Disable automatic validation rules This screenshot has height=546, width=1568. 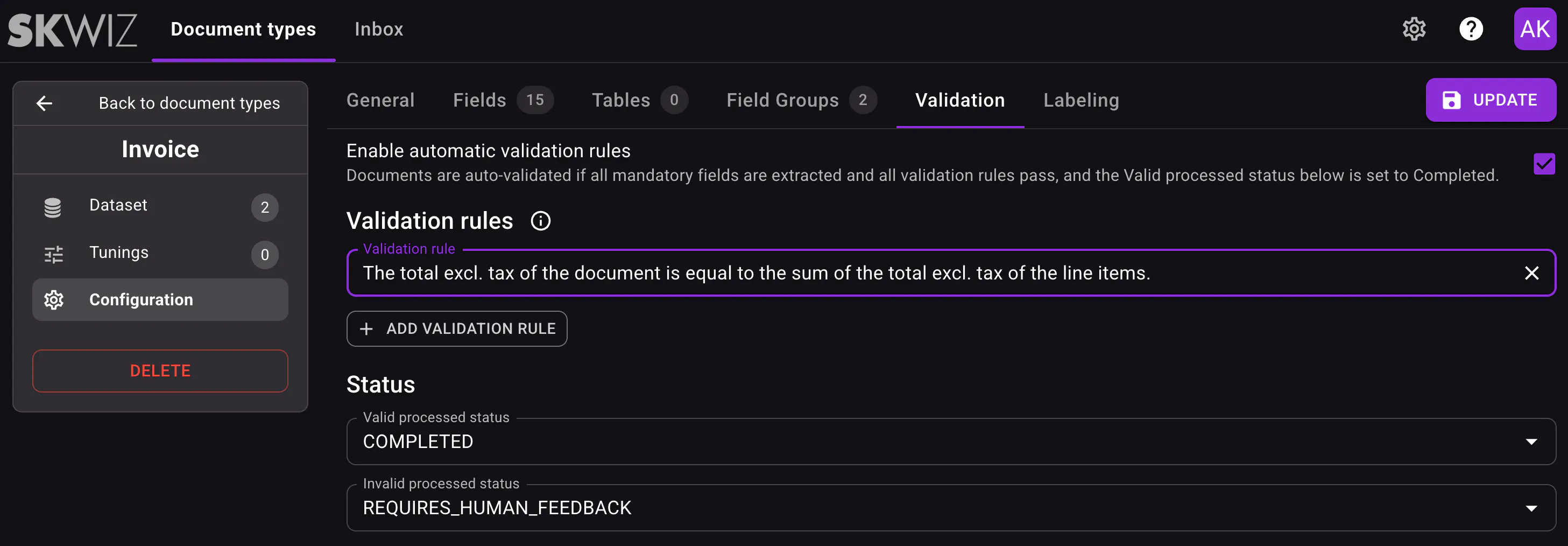pyautogui.click(x=1544, y=163)
